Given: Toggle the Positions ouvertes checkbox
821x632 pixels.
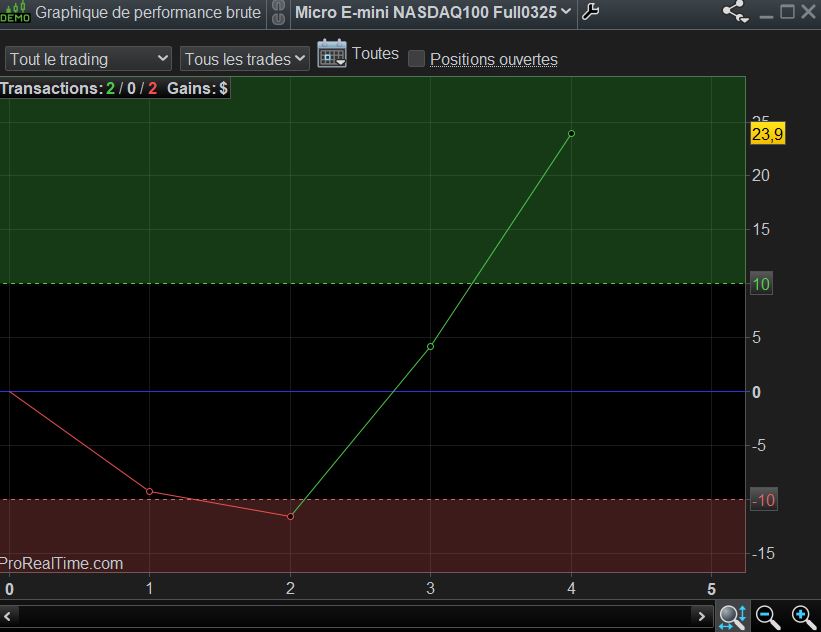Looking at the screenshot, I should [416, 59].
